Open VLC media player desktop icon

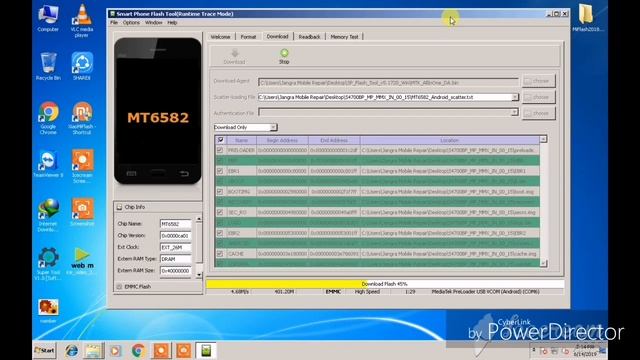click(x=82, y=20)
